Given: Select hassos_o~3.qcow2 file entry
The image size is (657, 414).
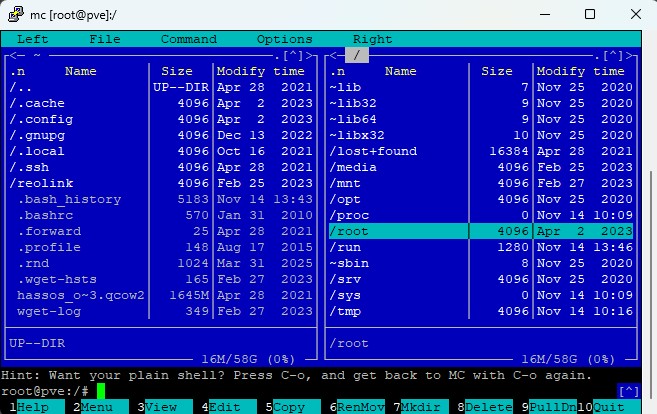Looking at the screenshot, I should [80, 295].
